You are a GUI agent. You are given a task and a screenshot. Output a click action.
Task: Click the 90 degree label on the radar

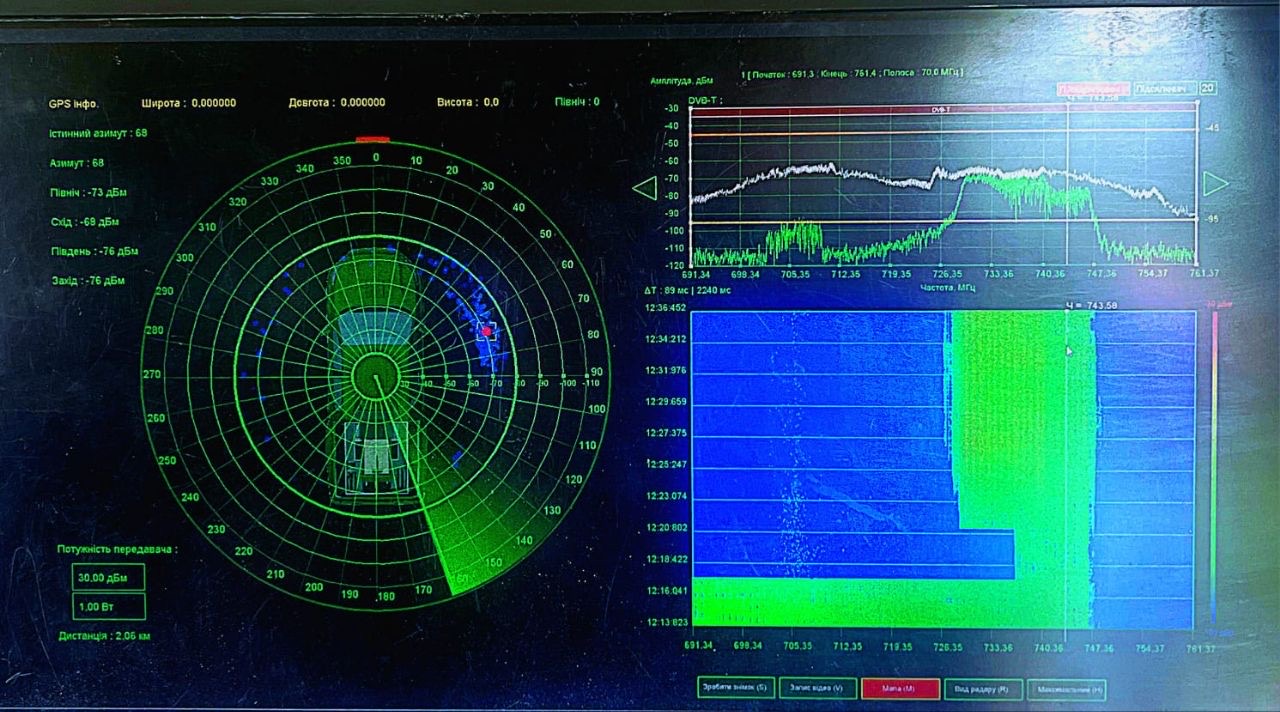point(597,371)
